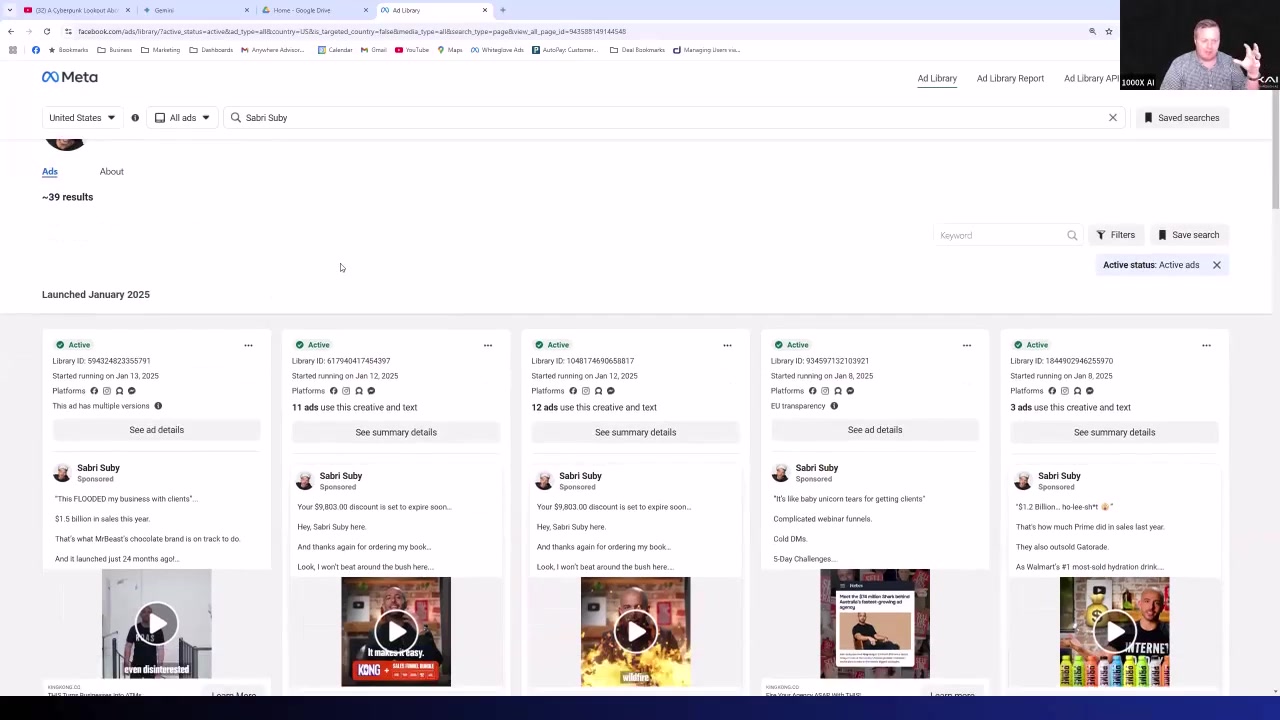Click See summary details for the 11 ads card
Screen dimensions: 1280x720
[x=396, y=432]
